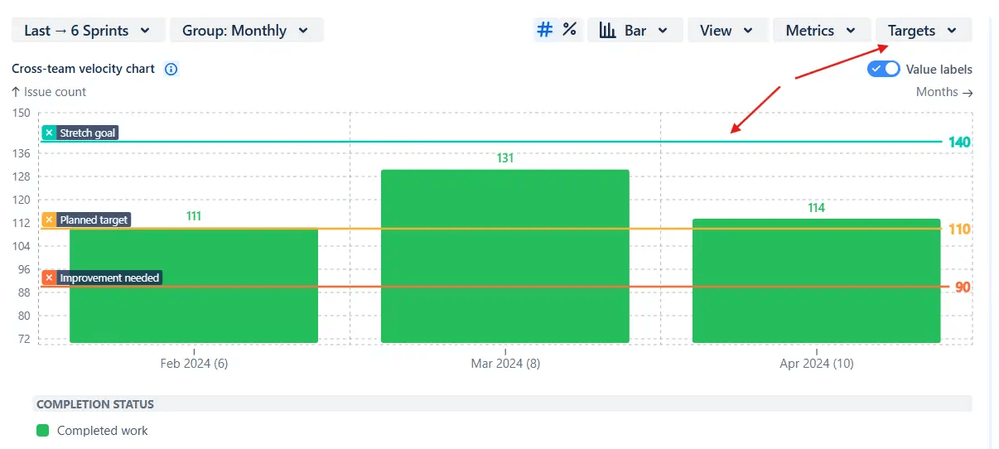The image size is (999, 449).
Task: Remove the Planned target line
Action: (x=49, y=220)
